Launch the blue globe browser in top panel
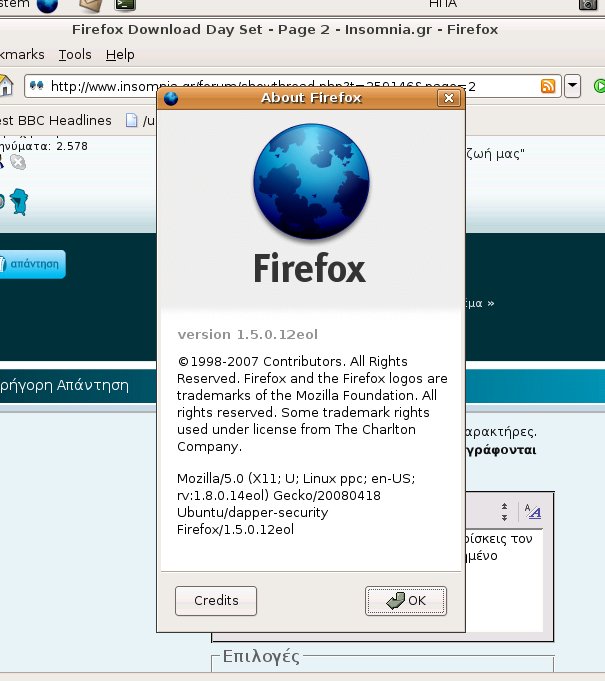605x681 pixels. pyautogui.click(x=47, y=5)
